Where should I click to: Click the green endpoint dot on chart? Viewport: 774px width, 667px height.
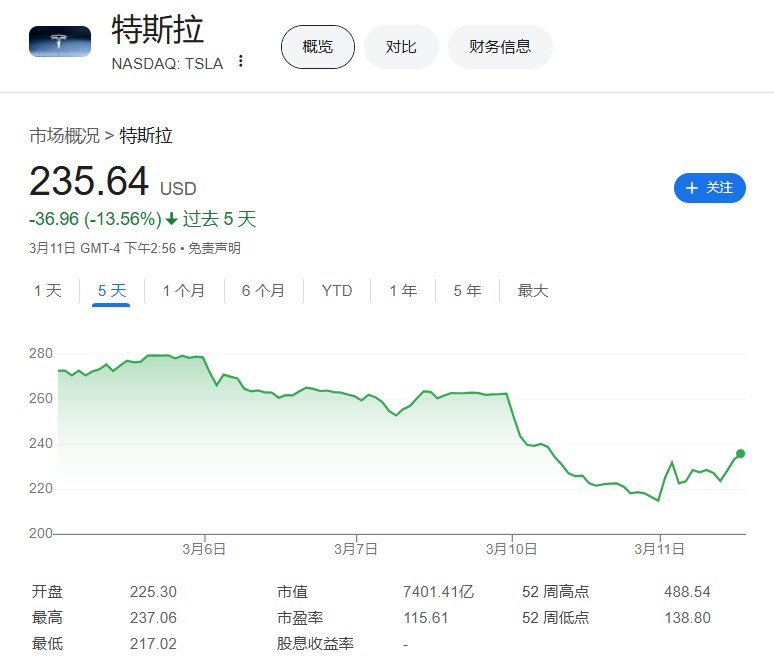point(740,453)
